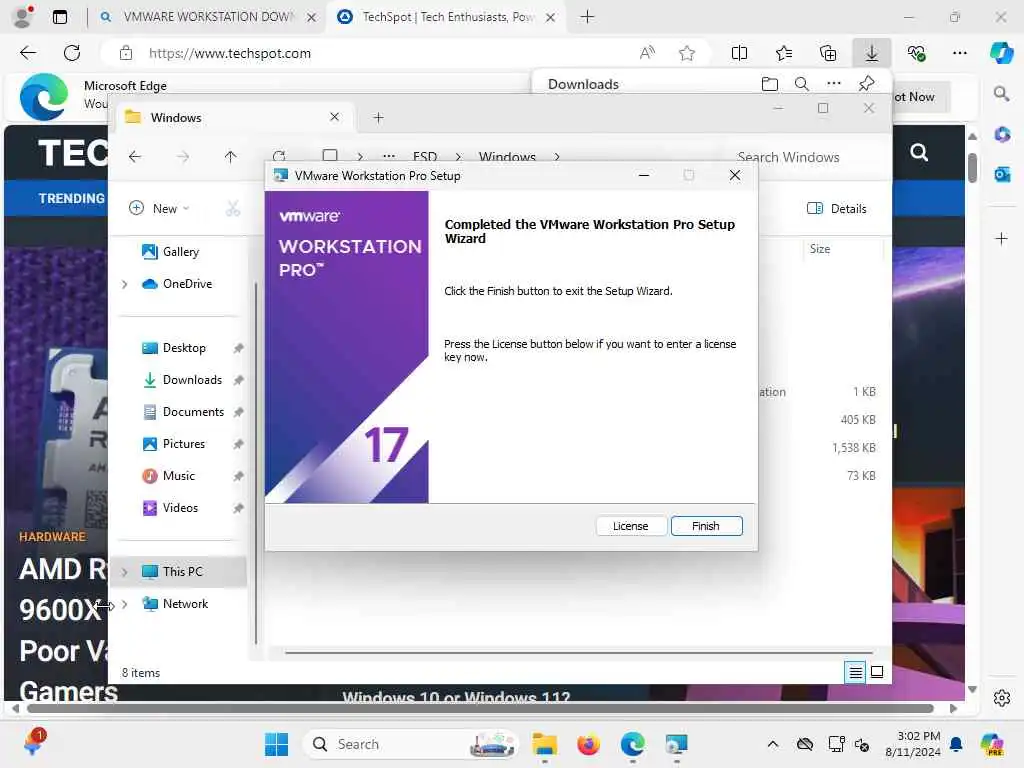Click the taskbar Search box
The width and height of the screenshot is (1024, 768).
[x=410, y=744]
